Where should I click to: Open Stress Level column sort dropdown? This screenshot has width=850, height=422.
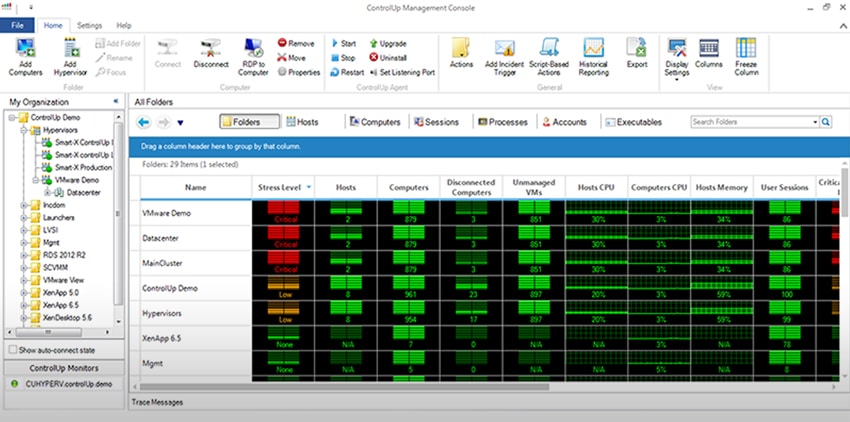click(x=309, y=187)
